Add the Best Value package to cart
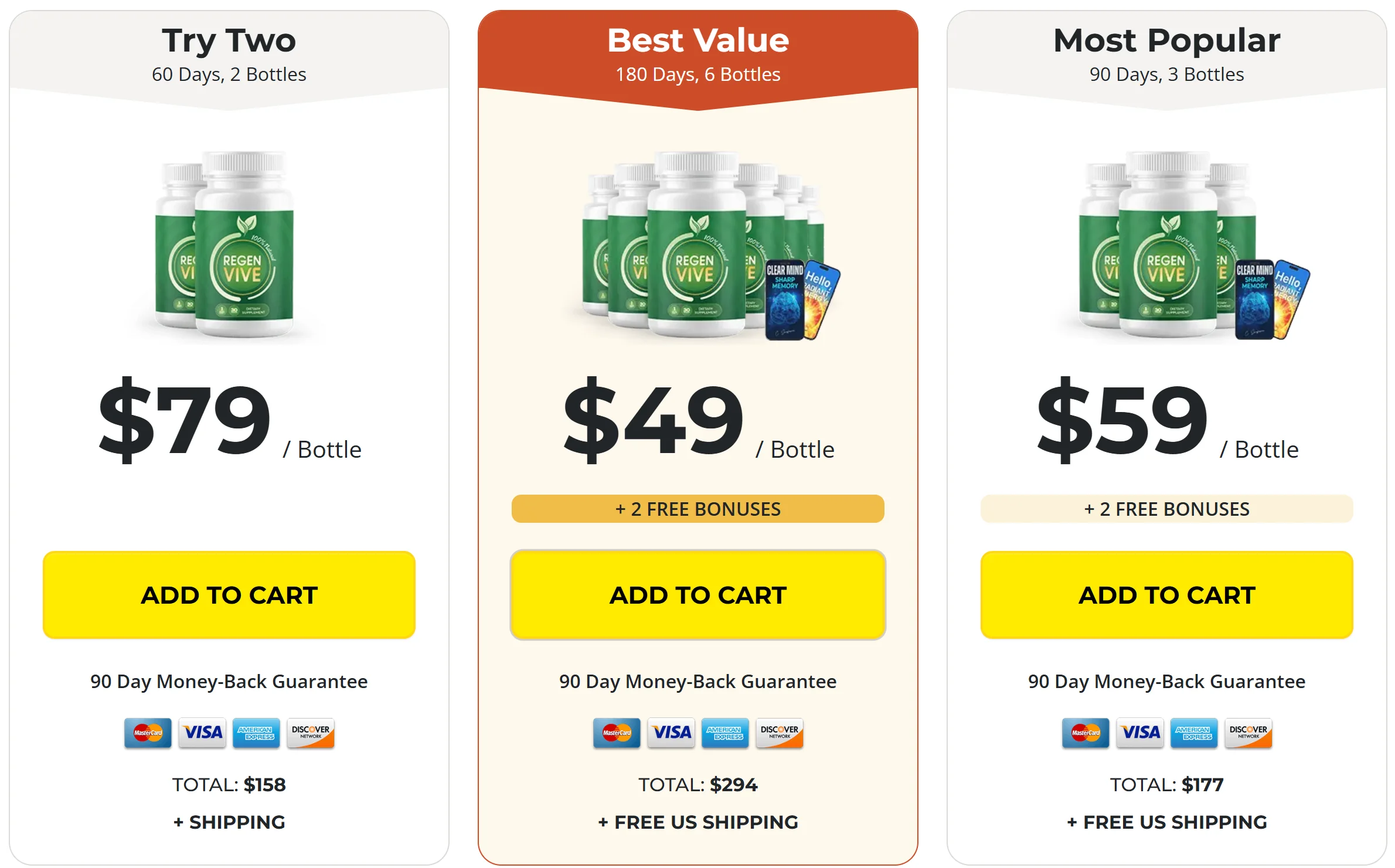 point(698,595)
